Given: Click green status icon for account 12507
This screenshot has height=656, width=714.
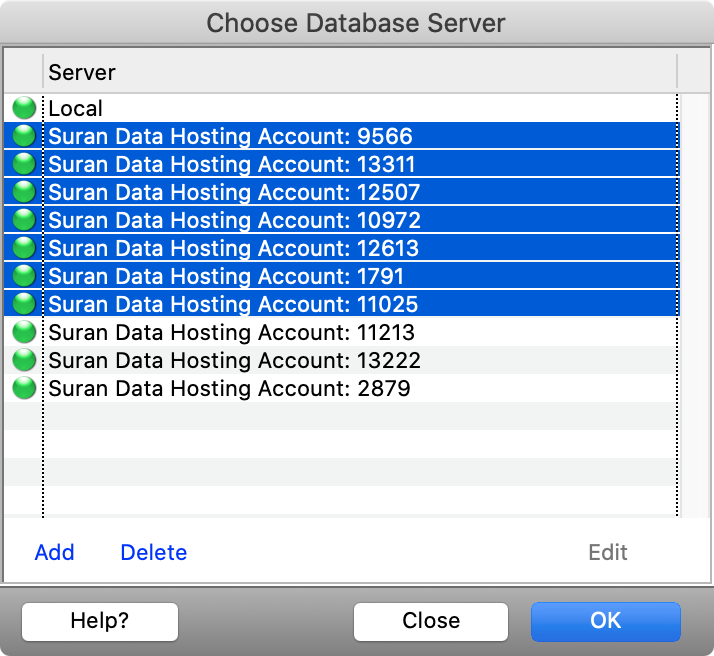Looking at the screenshot, I should pyautogui.click(x=24, y=192).
